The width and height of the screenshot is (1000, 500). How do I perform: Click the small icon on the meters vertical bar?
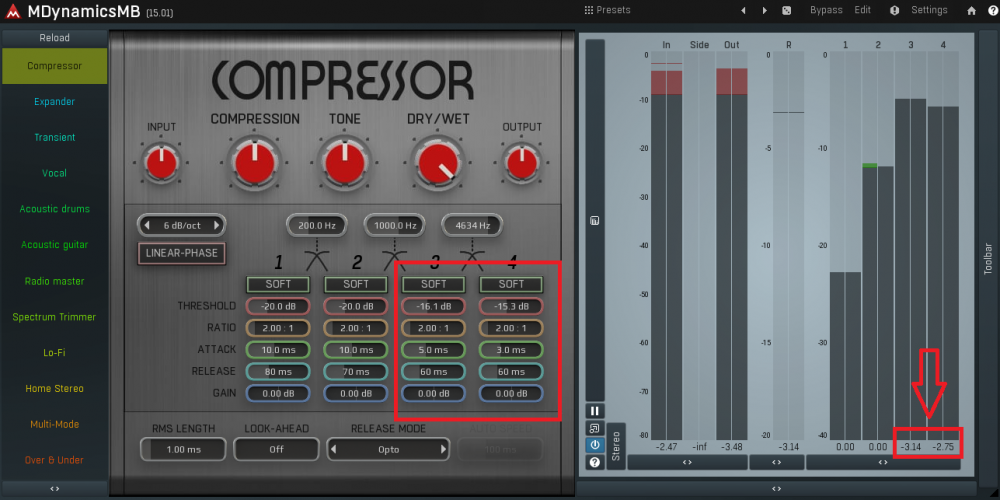point(594,221)
